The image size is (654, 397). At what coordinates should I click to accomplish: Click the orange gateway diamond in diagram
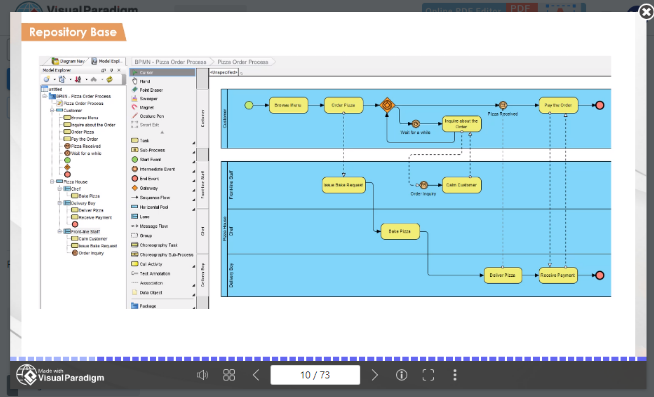pos(387,105)
